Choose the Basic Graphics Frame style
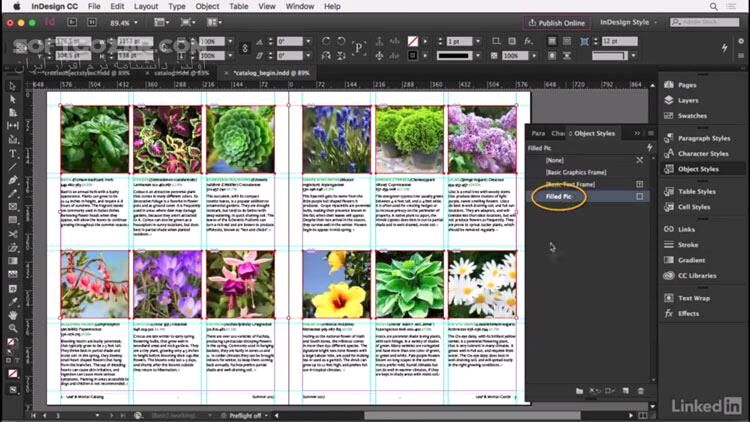The image size is (750, 422). click(574, 172)
